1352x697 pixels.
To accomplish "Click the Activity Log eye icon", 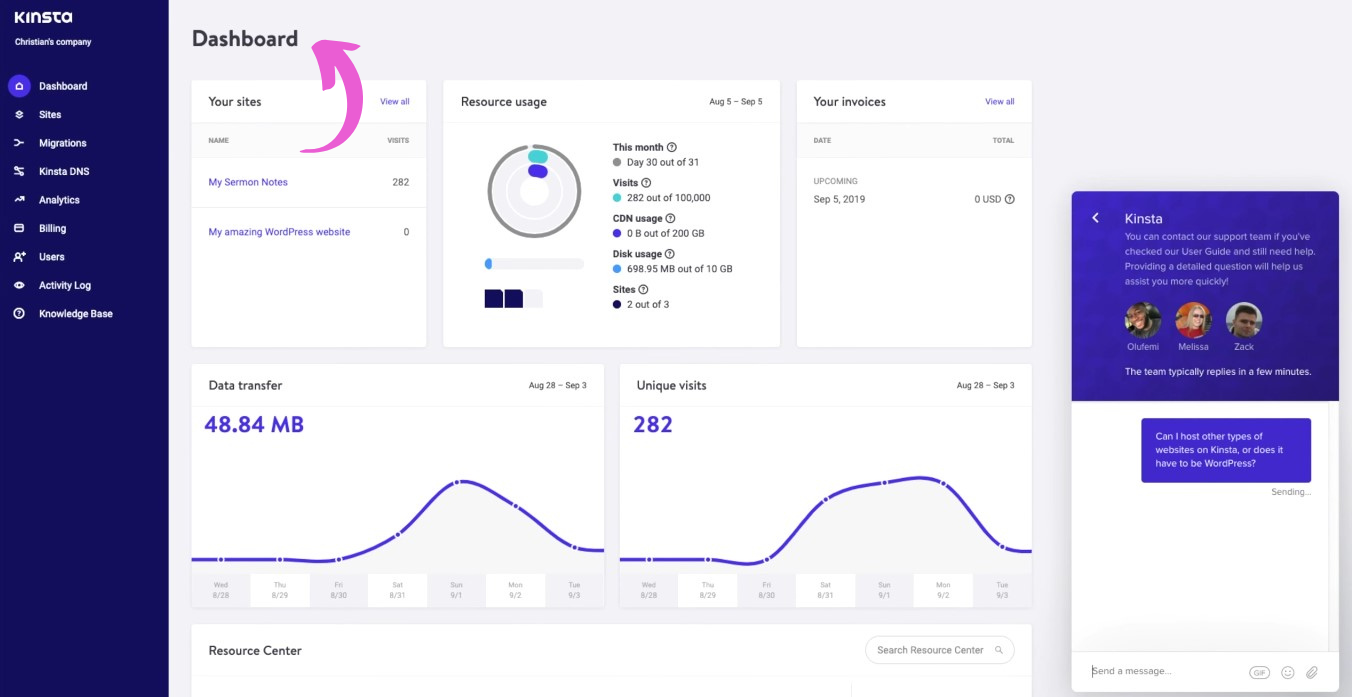I will [x=18, y=285].
